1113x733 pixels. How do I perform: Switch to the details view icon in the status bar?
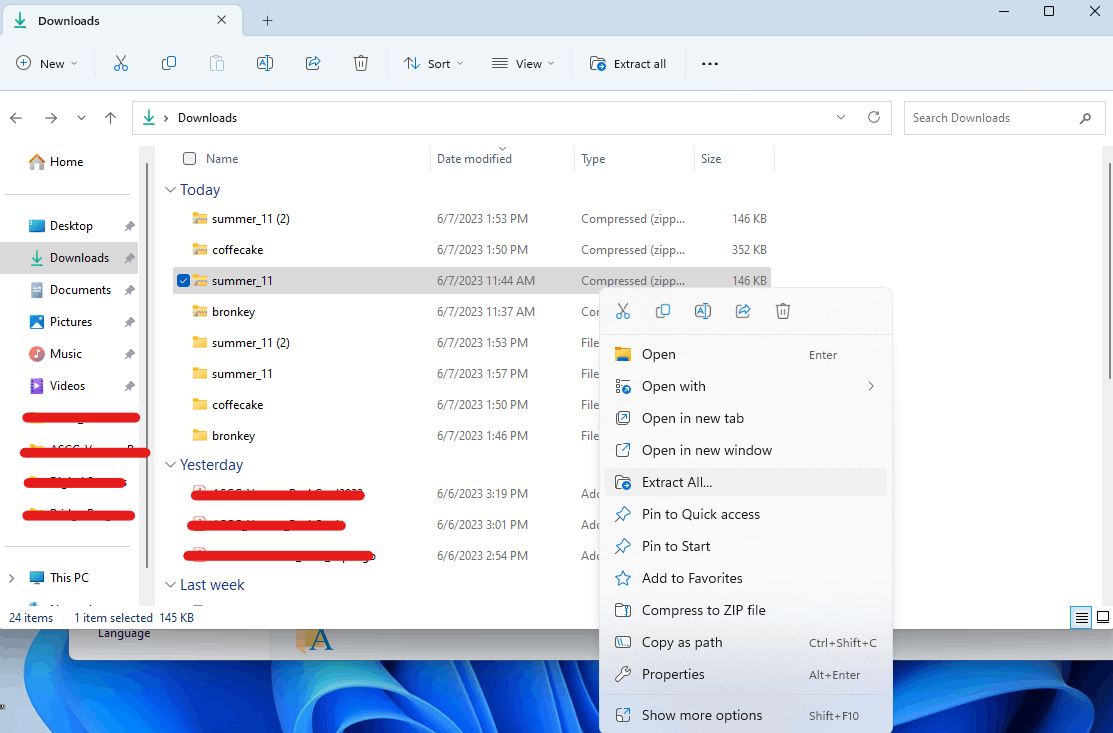(1081, 617)
